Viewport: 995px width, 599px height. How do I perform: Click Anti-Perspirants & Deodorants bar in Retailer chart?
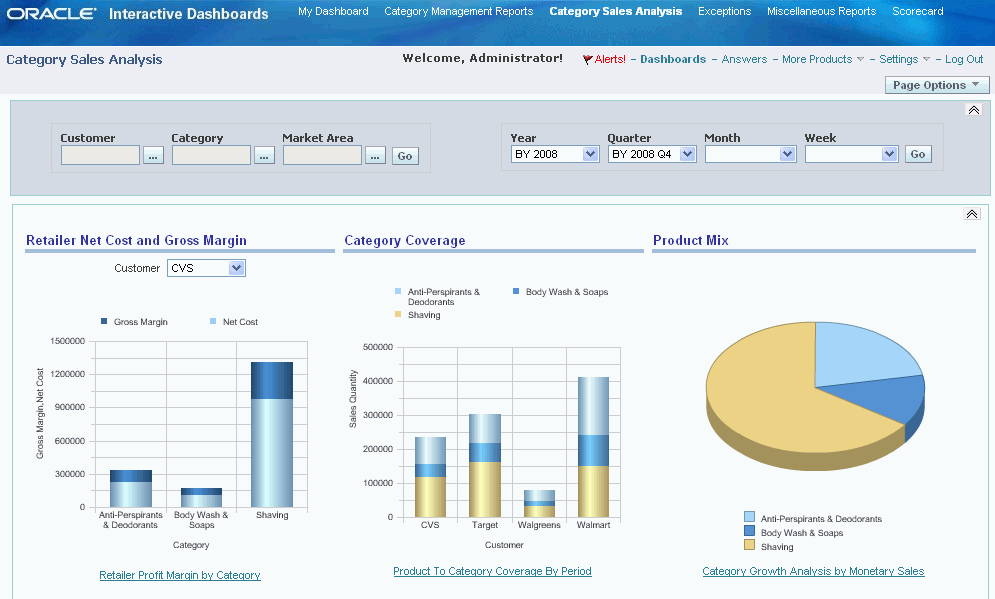tap(131, 489)
